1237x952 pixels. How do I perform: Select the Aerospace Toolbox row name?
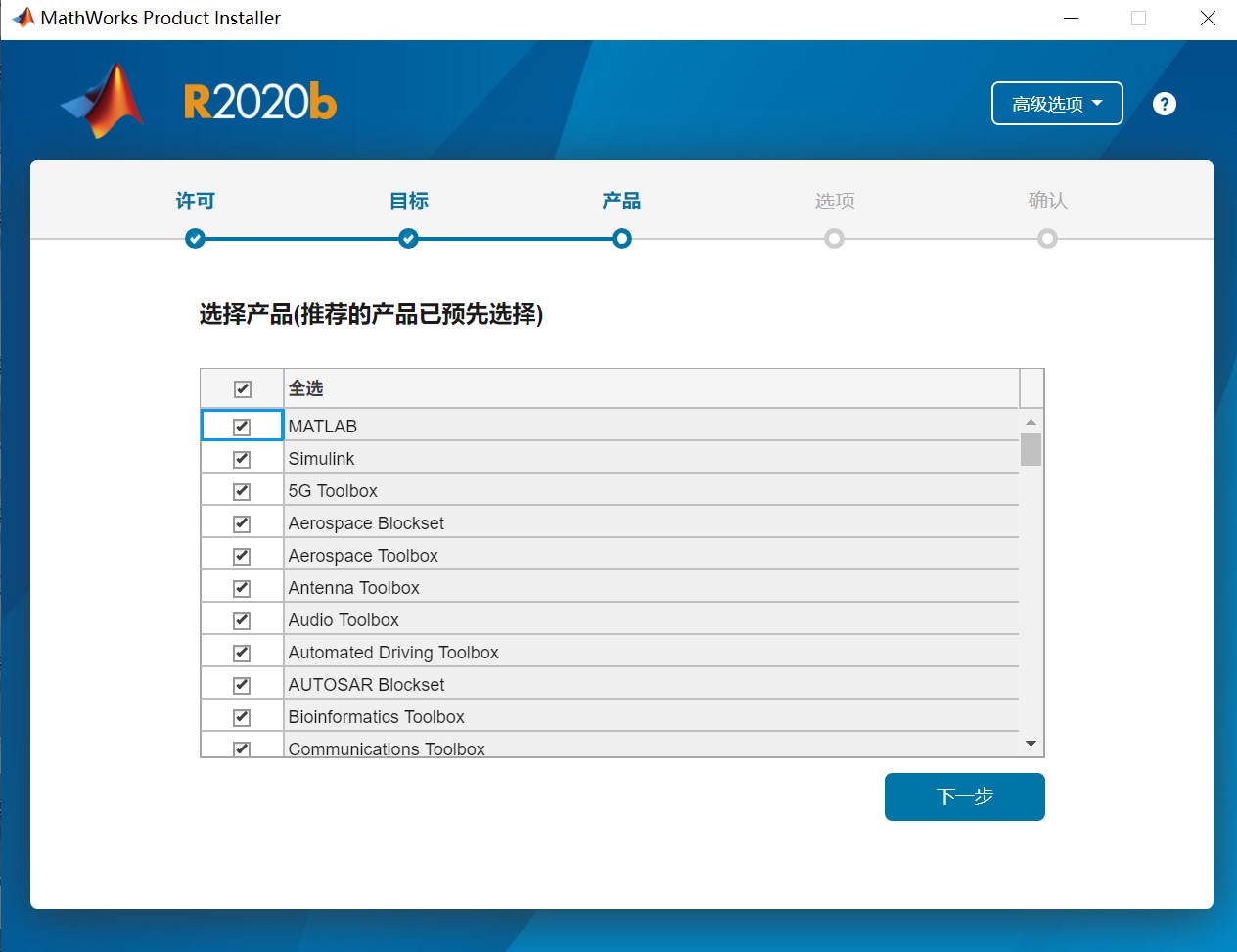tap(363, 556)
